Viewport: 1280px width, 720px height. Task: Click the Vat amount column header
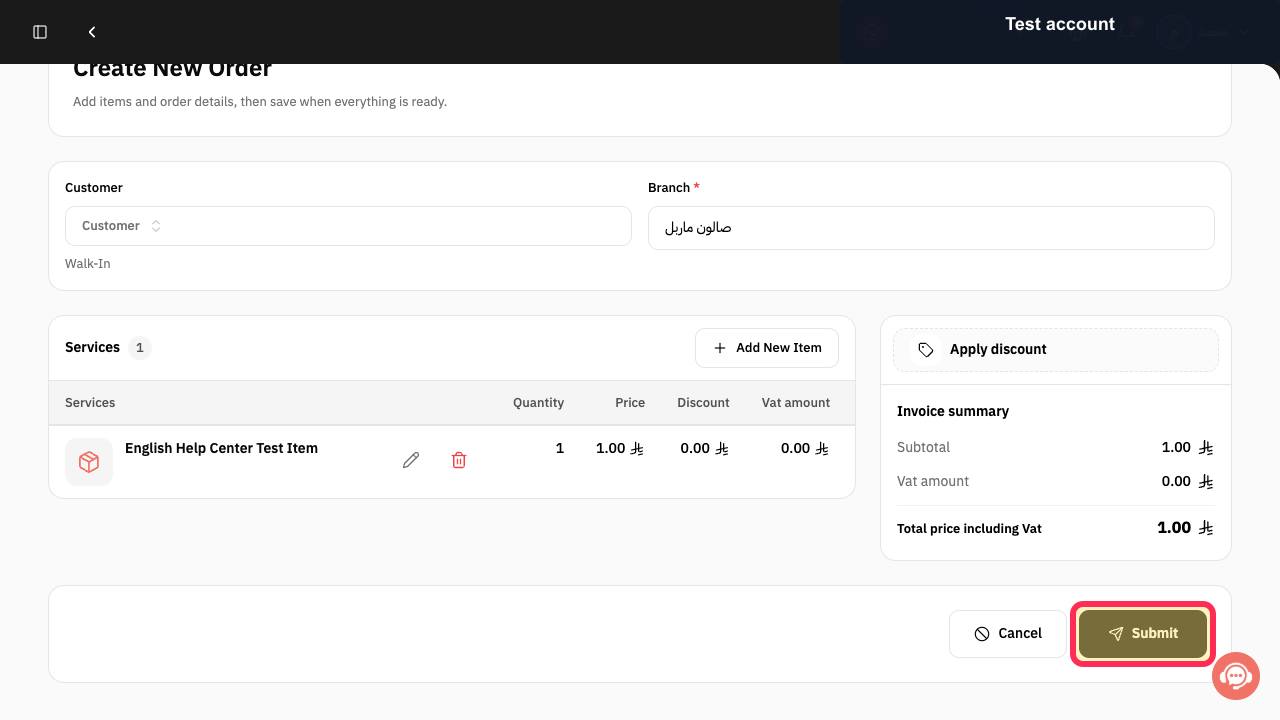click(796, 403)
